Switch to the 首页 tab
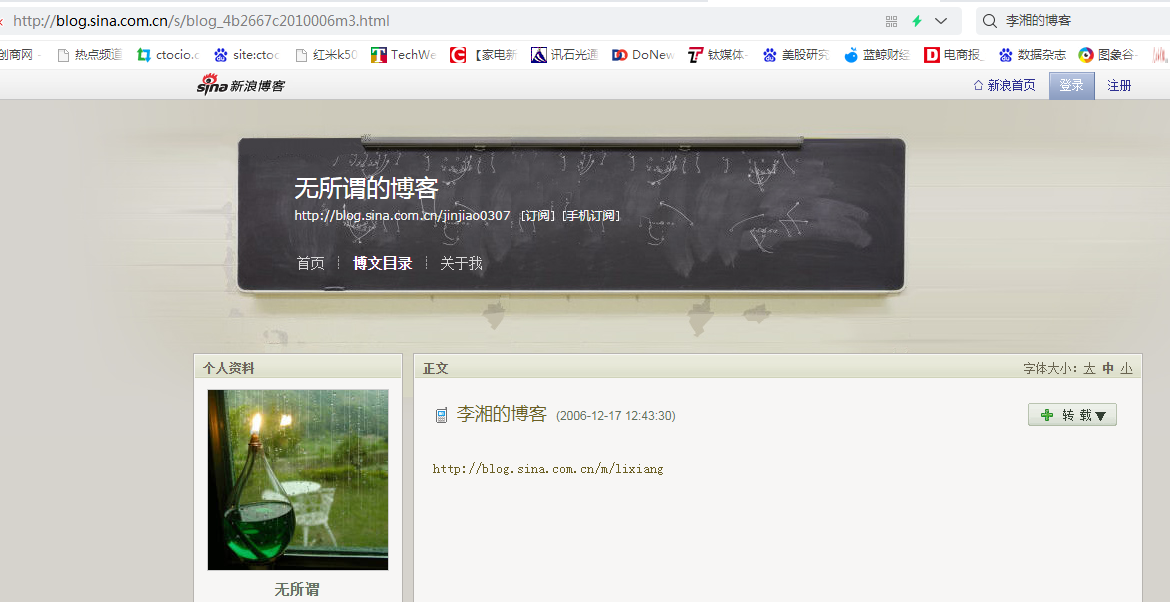The image size is (1170, 602). click(x=310, y=263)
